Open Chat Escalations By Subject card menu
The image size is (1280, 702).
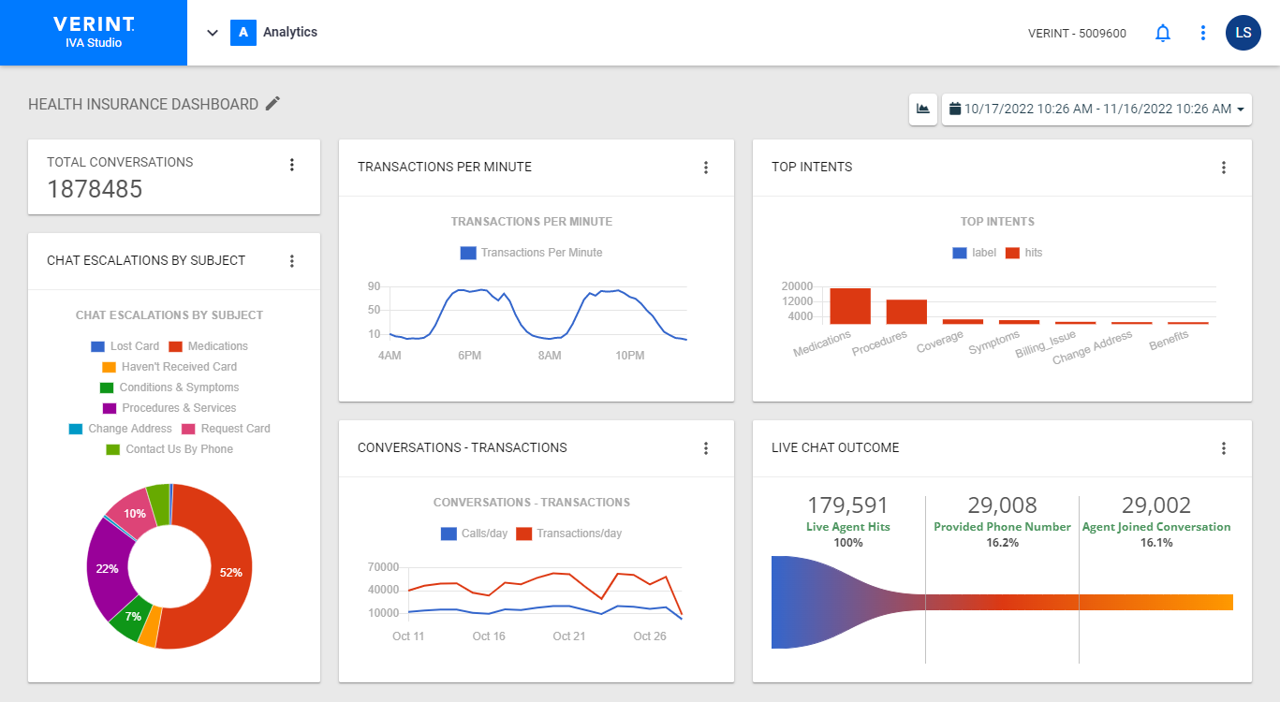[292, 261]
